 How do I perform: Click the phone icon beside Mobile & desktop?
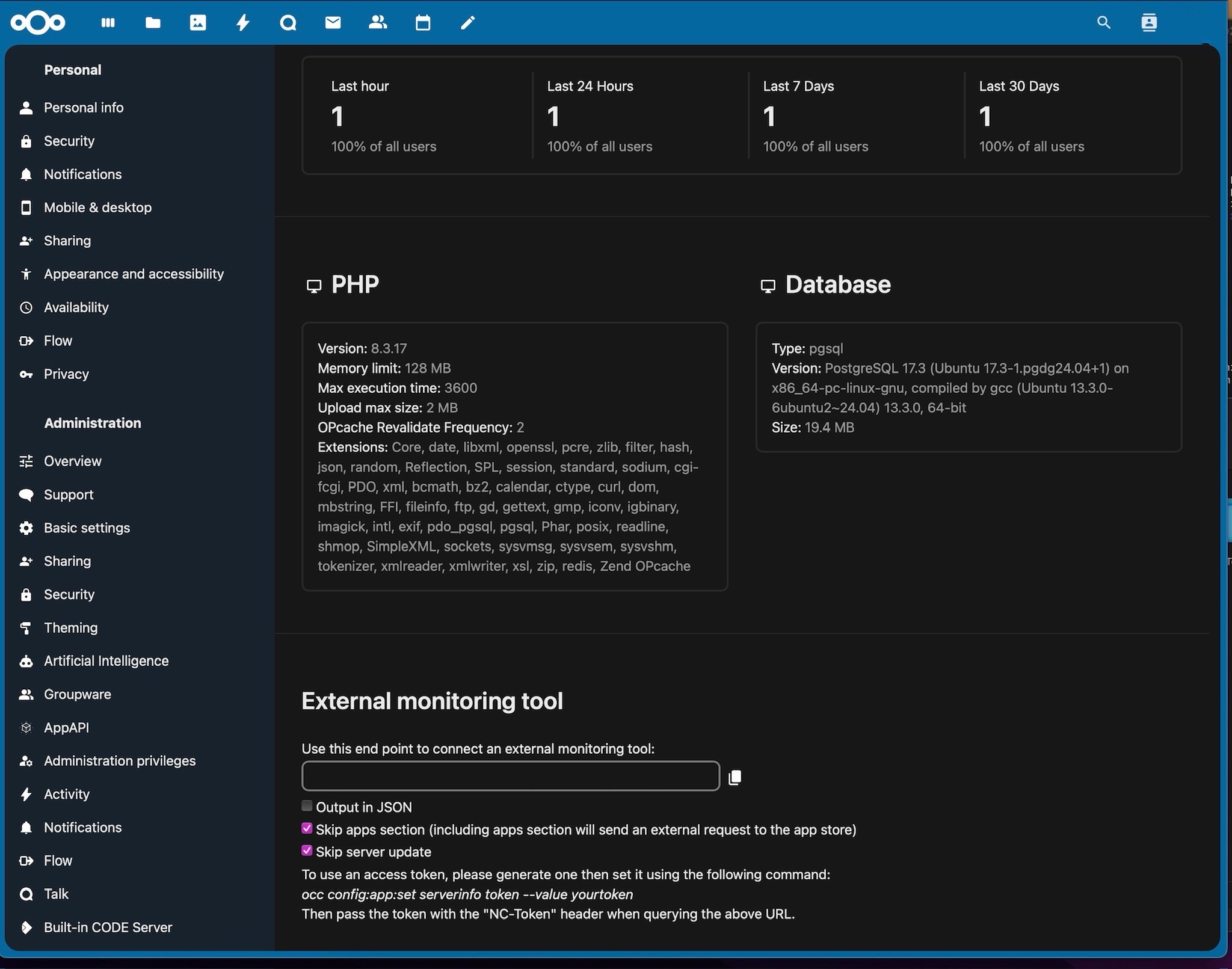pyautogui.click(x=26, y=208)
